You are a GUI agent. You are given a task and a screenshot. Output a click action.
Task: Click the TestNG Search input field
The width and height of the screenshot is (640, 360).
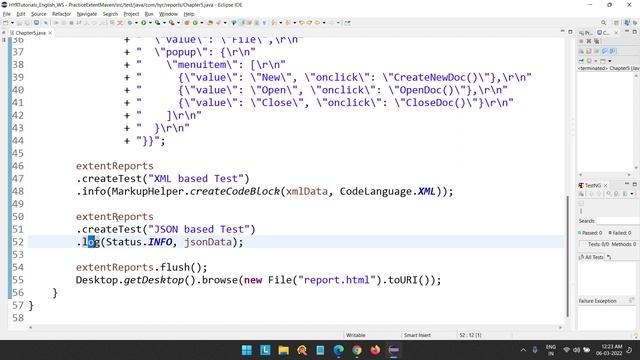618,221
